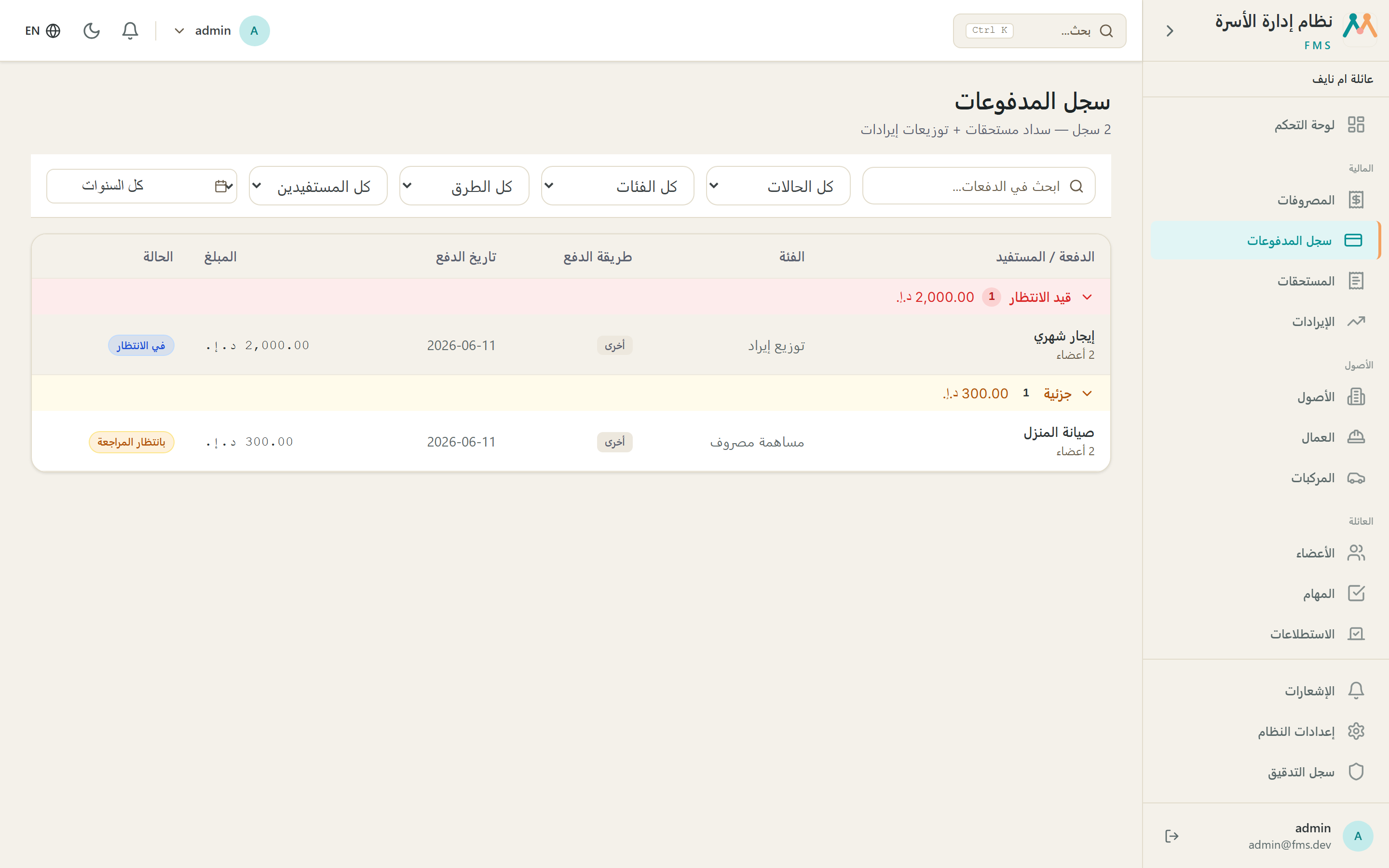Click the magnifier icon in global search
This screenshot has width=1389, height=868.
tap(1106, 30)
